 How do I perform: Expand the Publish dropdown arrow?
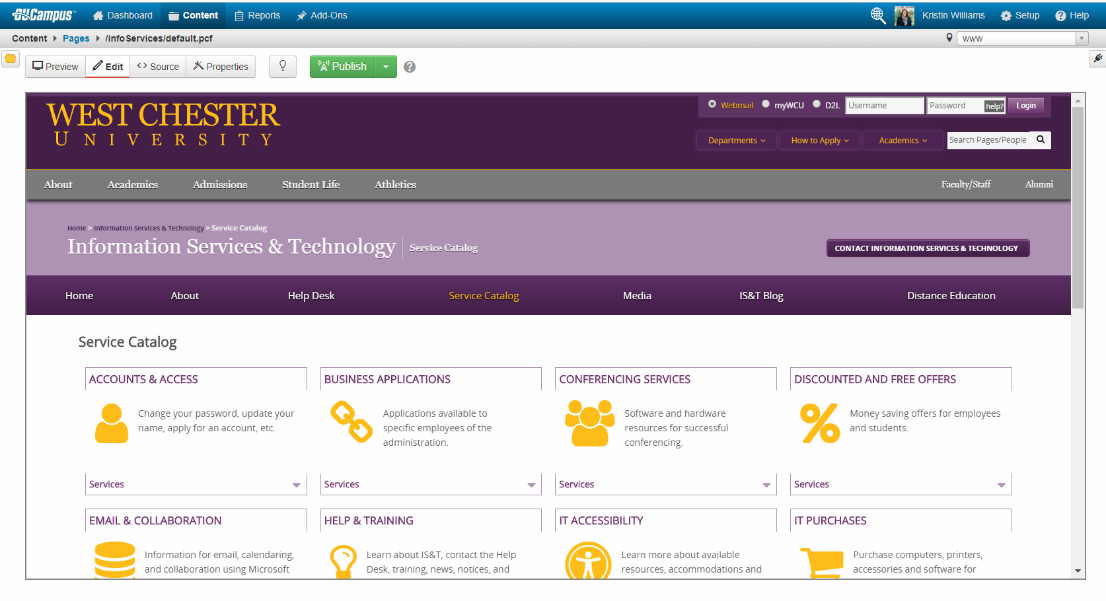coord(386,67)
